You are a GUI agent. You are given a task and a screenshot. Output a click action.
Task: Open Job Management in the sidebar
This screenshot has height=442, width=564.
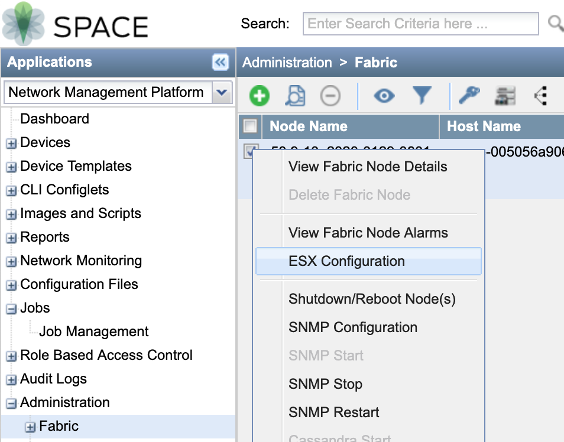[x=94, y=331]
